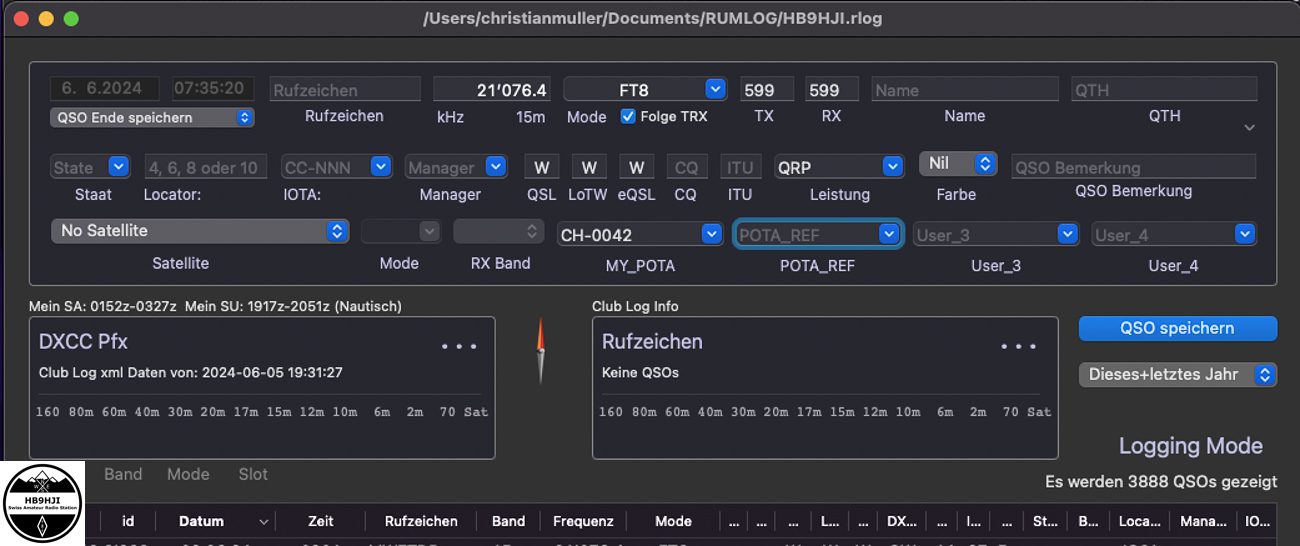Click the HB9HJI station logo
Screen dimensions: 1300x546
point(43,504)
